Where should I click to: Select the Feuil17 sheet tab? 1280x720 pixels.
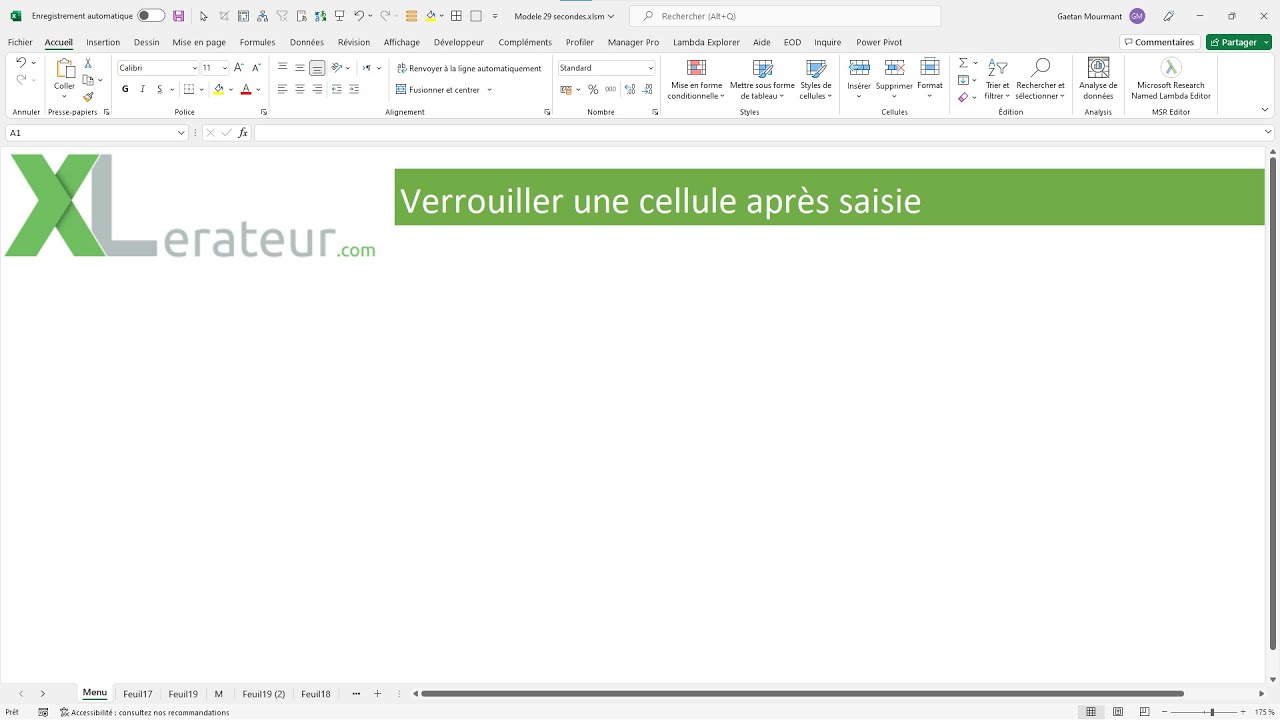click(x=138, y=694)
